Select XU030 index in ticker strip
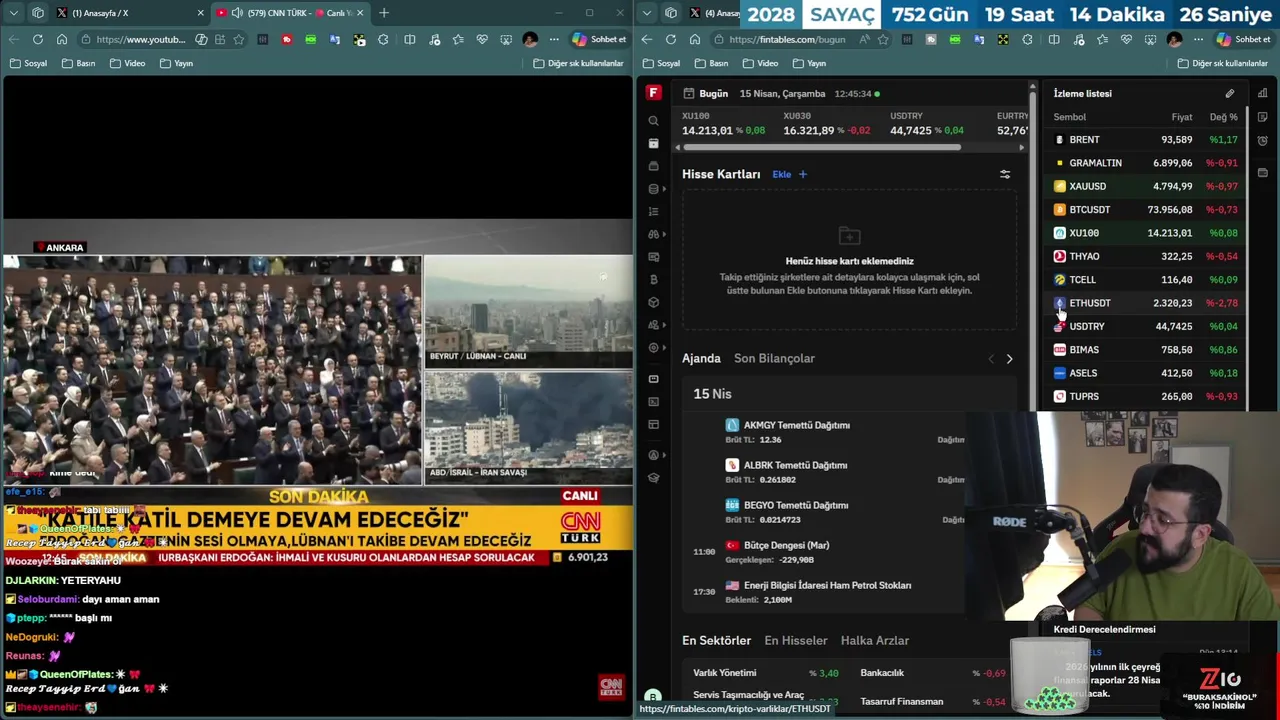The image size is (1280, 720). point(827,124)
